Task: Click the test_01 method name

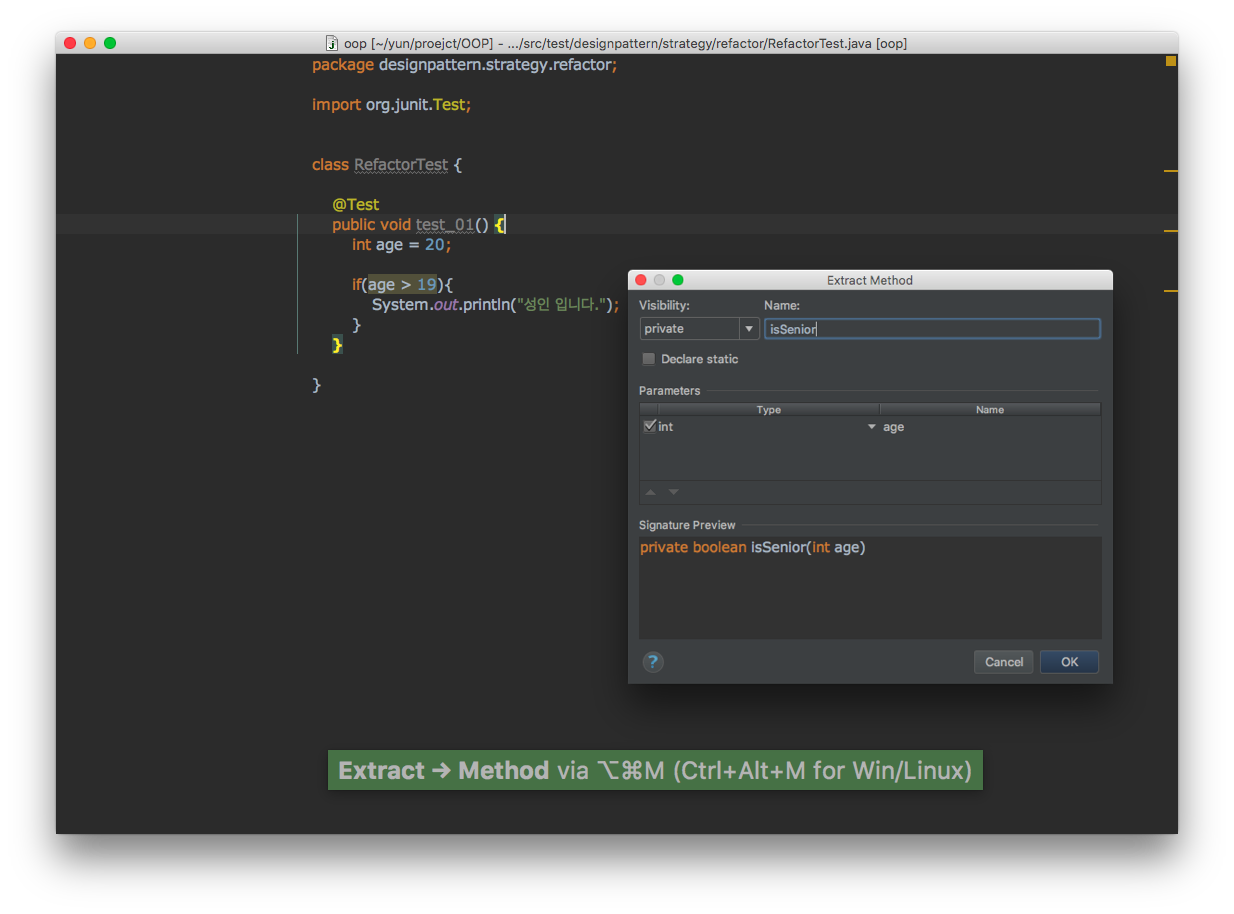Action: tap(444, 225)
